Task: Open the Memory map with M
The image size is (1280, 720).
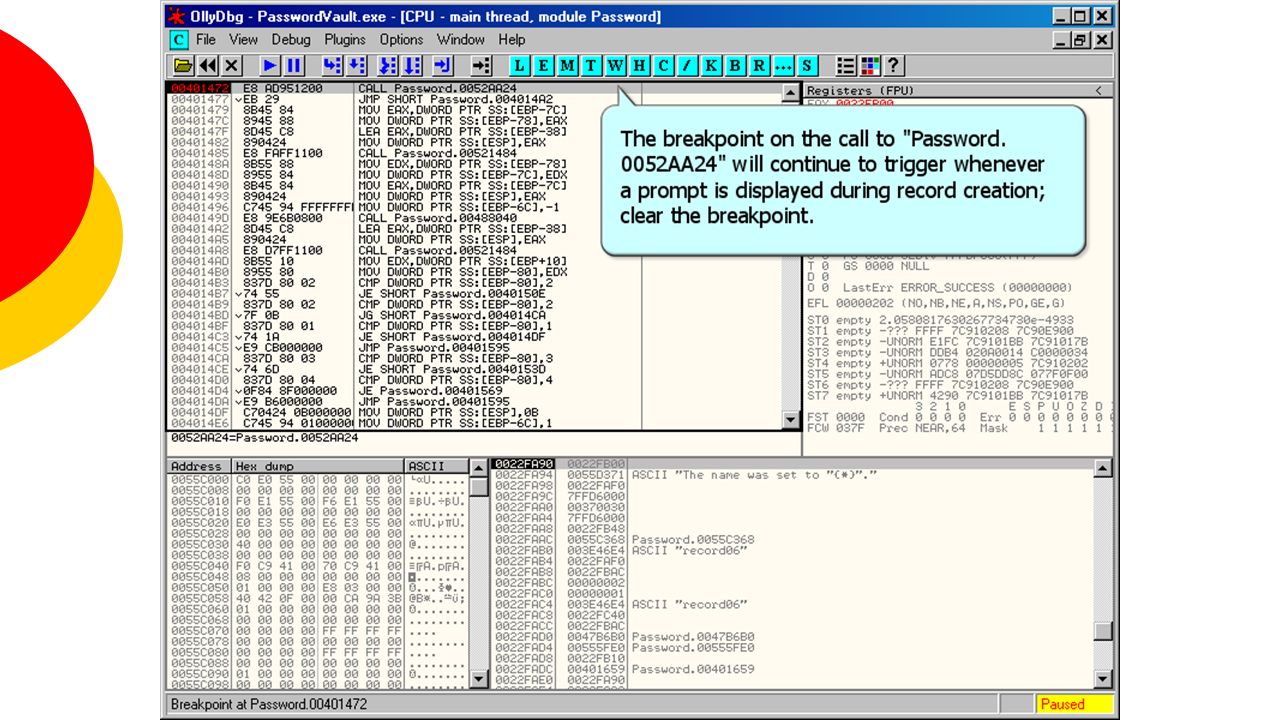Action: point(568,66)
